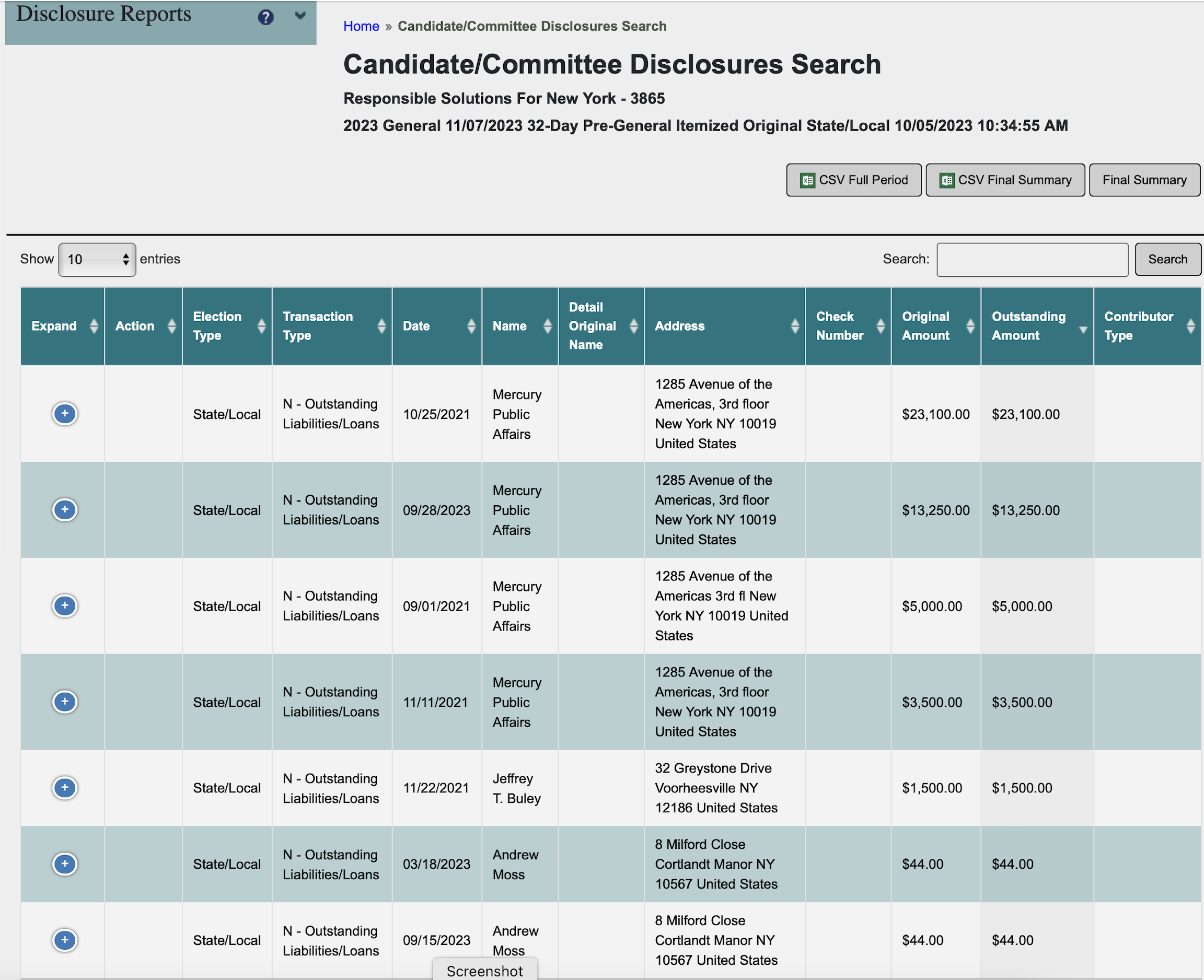Image resolution: width=1204 pixels, height=980 pixels.
Task: Focus the table Search text field
Action: (1032, 259)
